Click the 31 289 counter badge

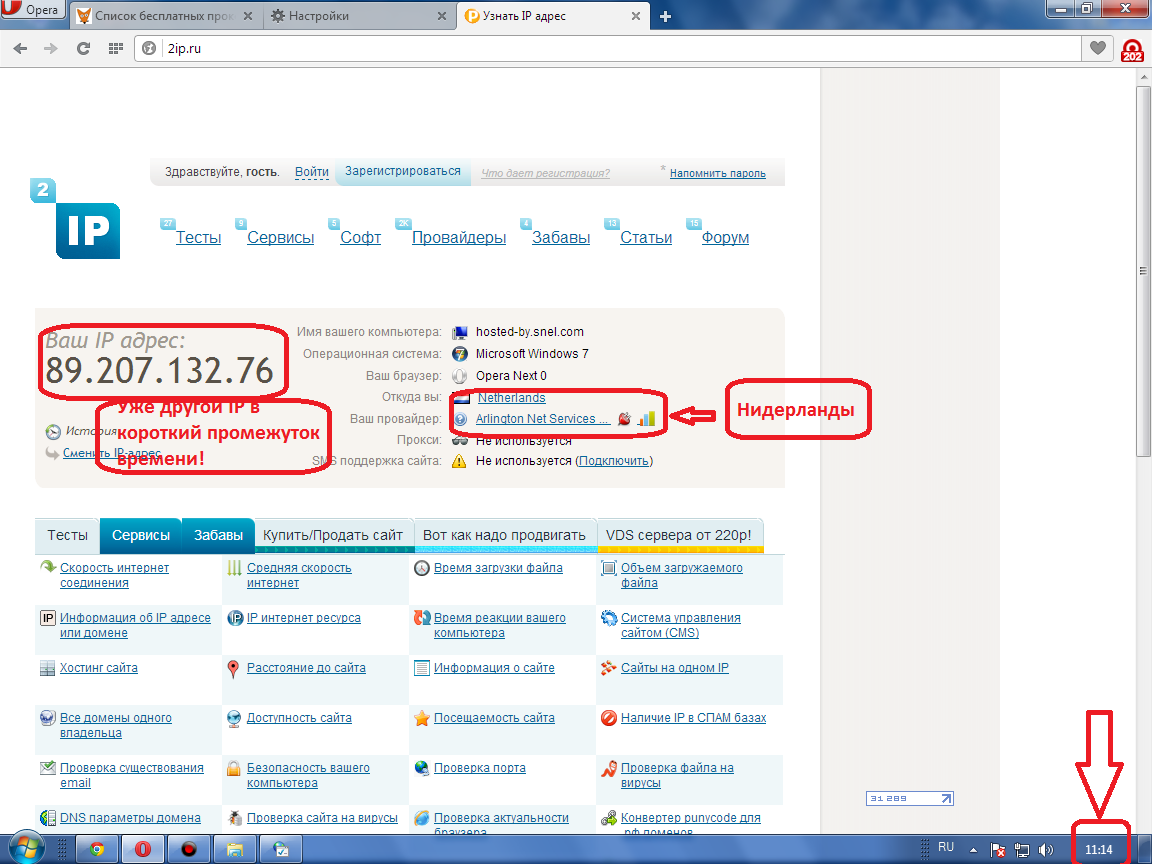click(x=910, y=799)
